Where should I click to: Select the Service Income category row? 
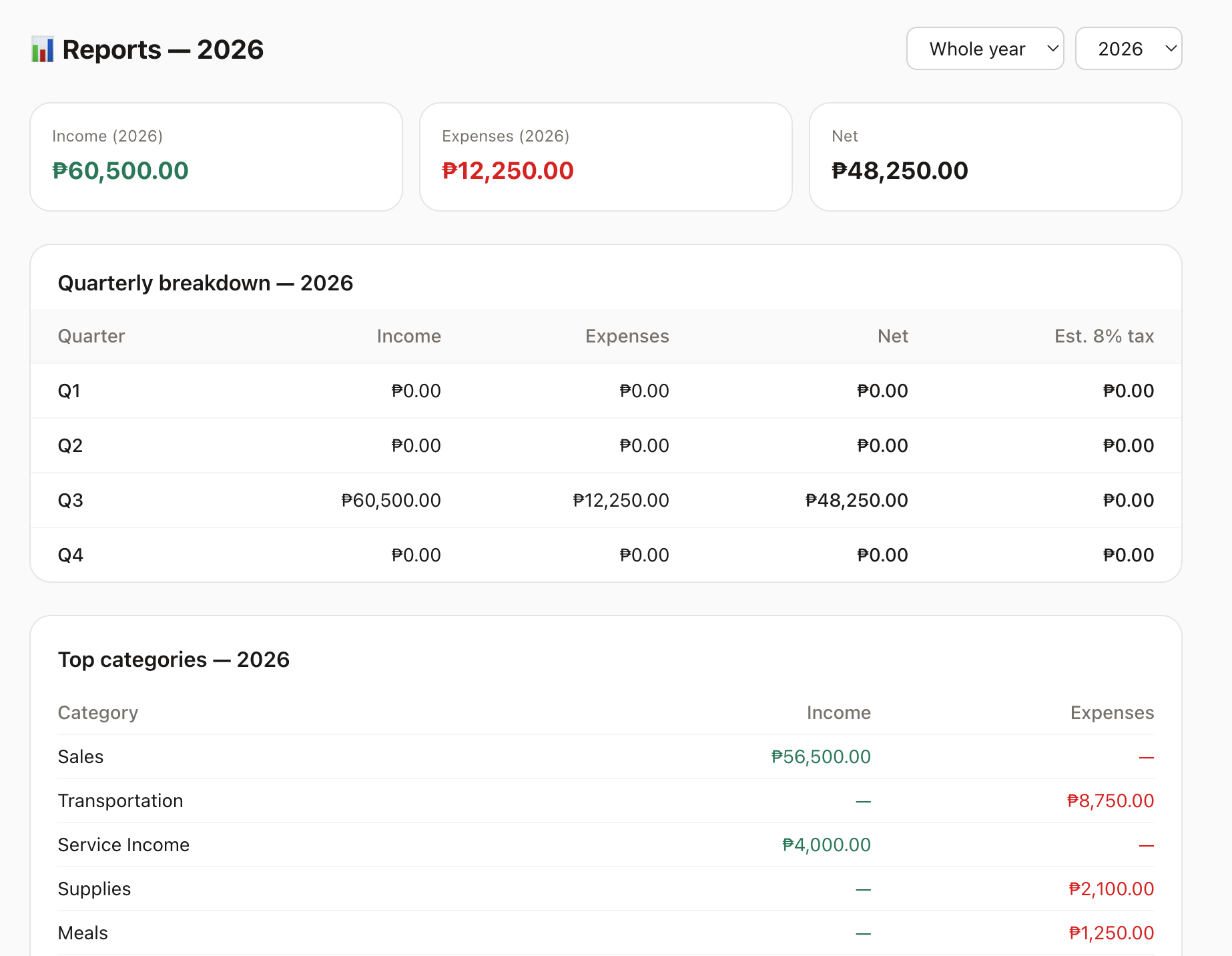pos(606,845)
